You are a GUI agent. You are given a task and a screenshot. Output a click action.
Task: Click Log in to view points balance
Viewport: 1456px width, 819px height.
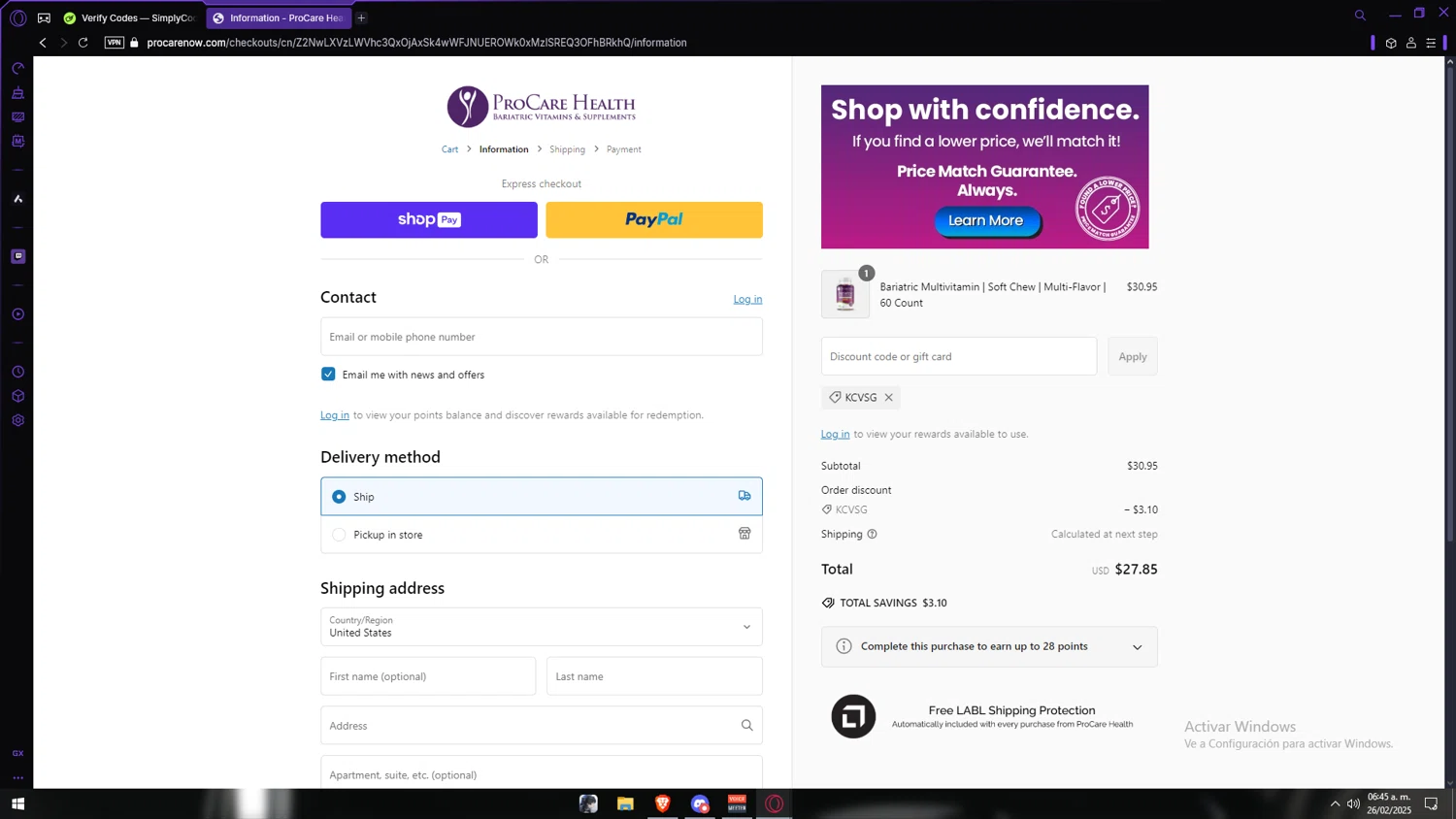point(335,415)
